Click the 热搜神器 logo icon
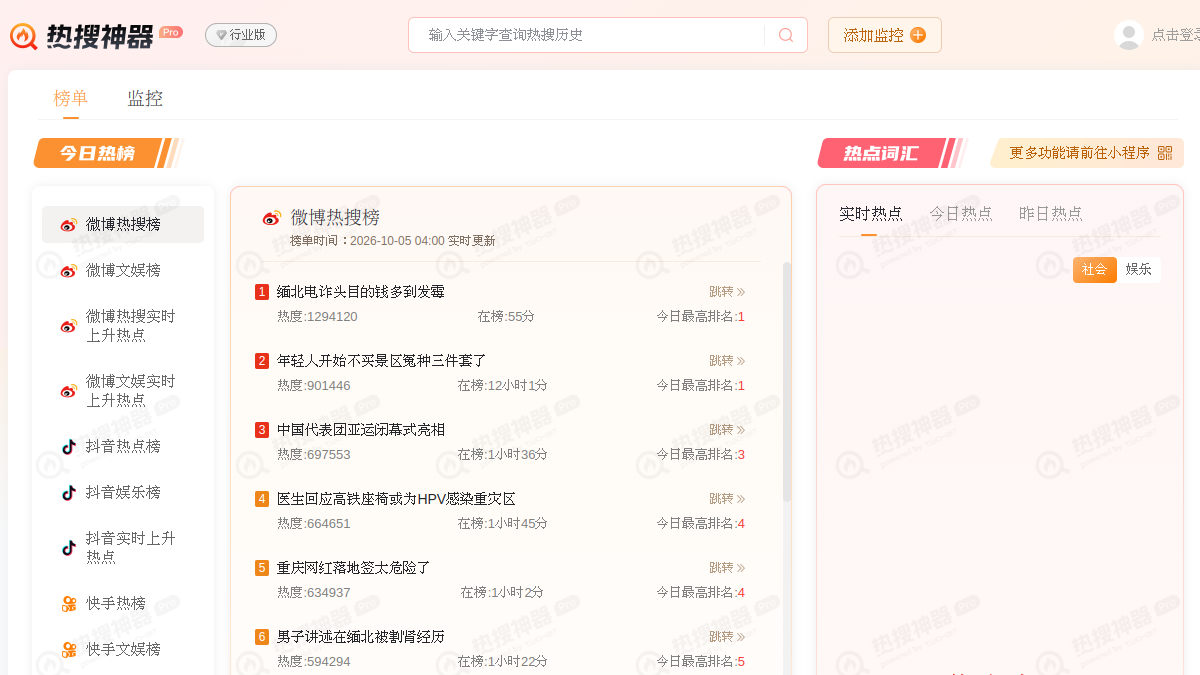 point(24,36)
